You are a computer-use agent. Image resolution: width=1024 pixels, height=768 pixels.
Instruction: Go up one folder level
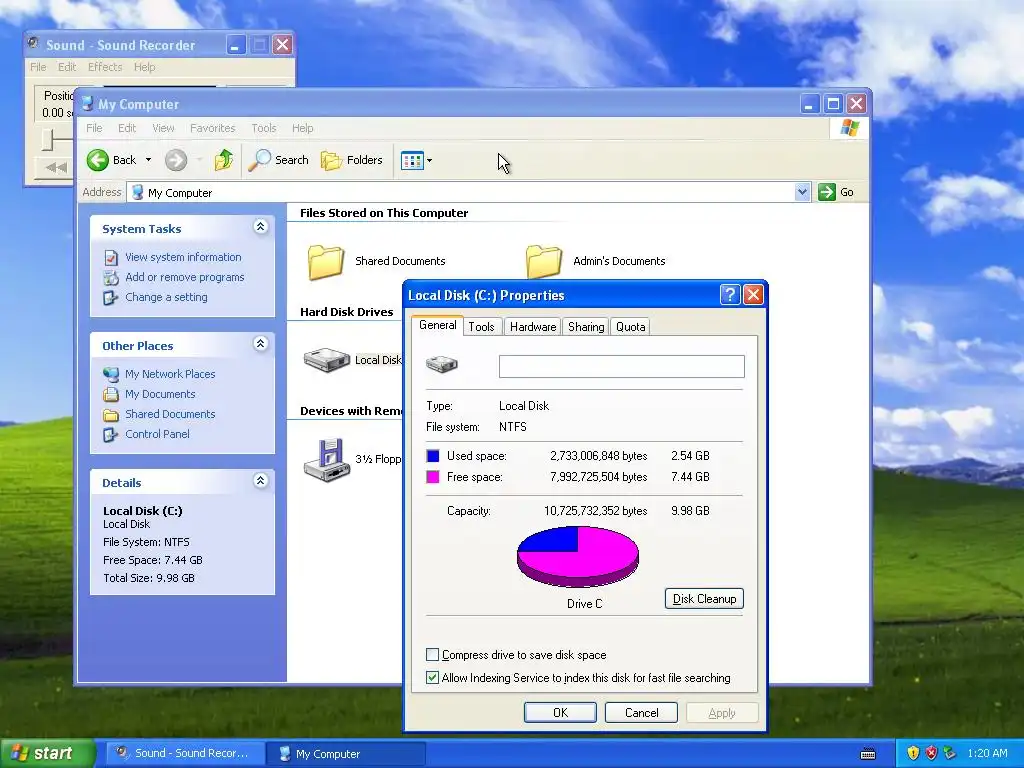point(224,160)
